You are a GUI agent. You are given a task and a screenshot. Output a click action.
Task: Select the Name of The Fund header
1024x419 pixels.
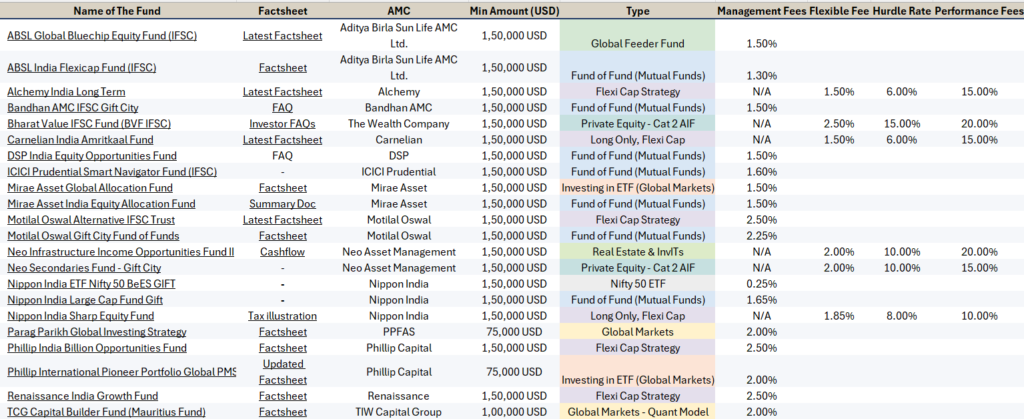click(118, 11)
